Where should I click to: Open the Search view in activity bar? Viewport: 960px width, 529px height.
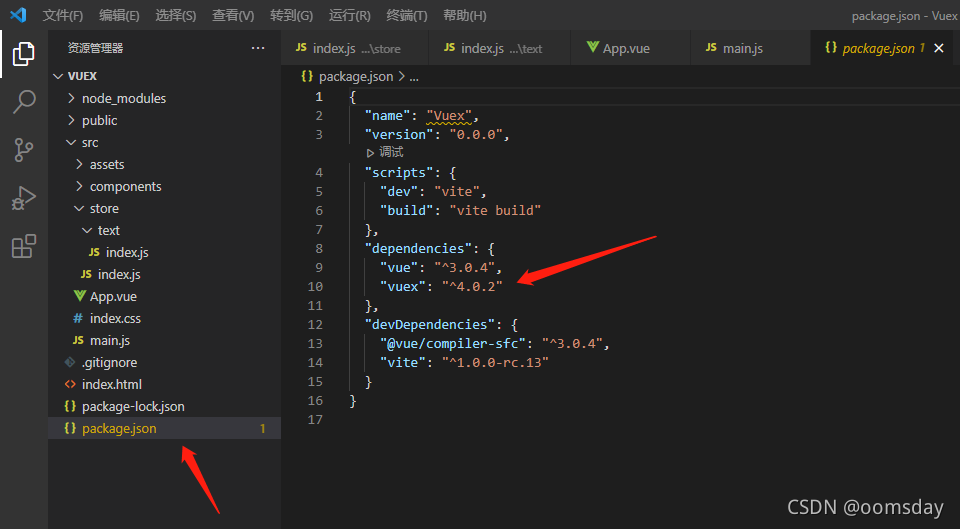pos(23,102)
